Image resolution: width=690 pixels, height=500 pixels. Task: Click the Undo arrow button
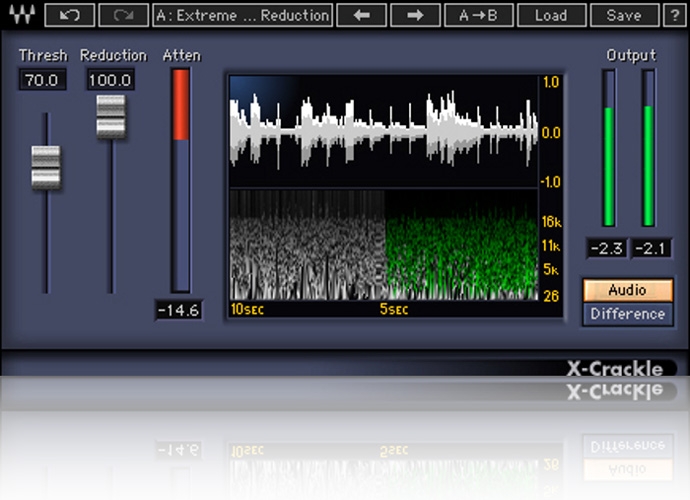(70, 15)
